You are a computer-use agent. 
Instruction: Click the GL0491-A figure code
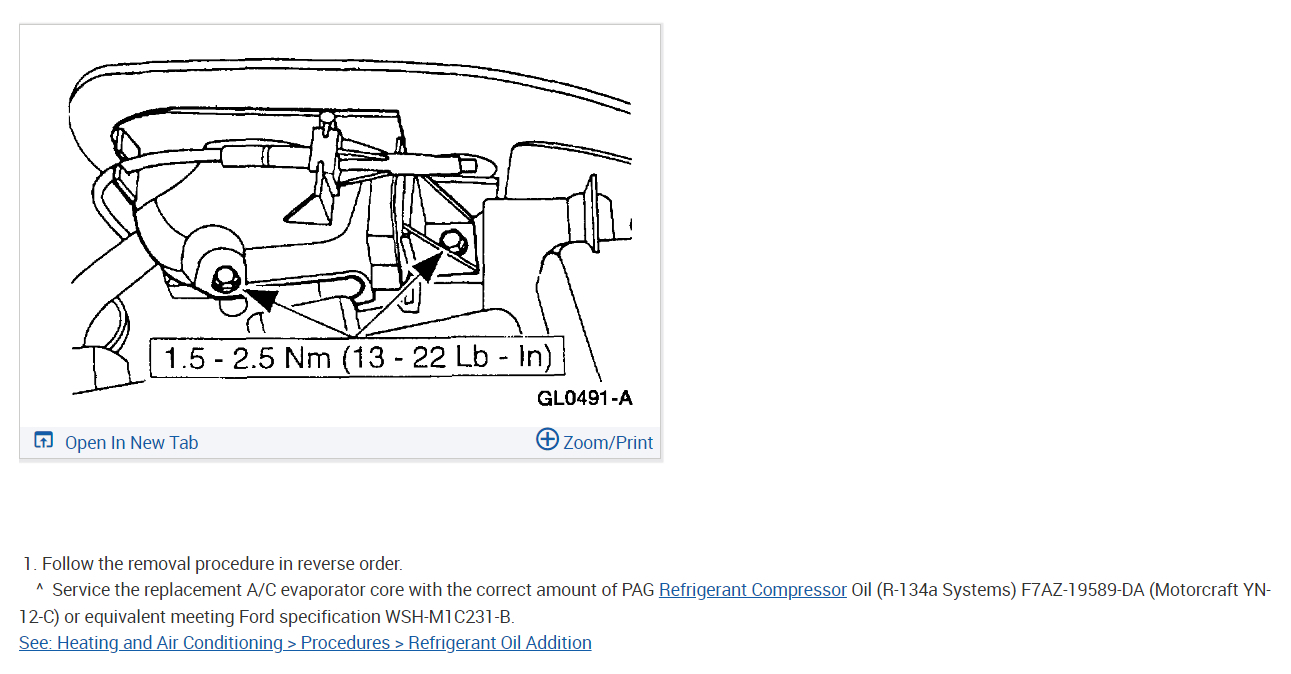pos(585,398)
